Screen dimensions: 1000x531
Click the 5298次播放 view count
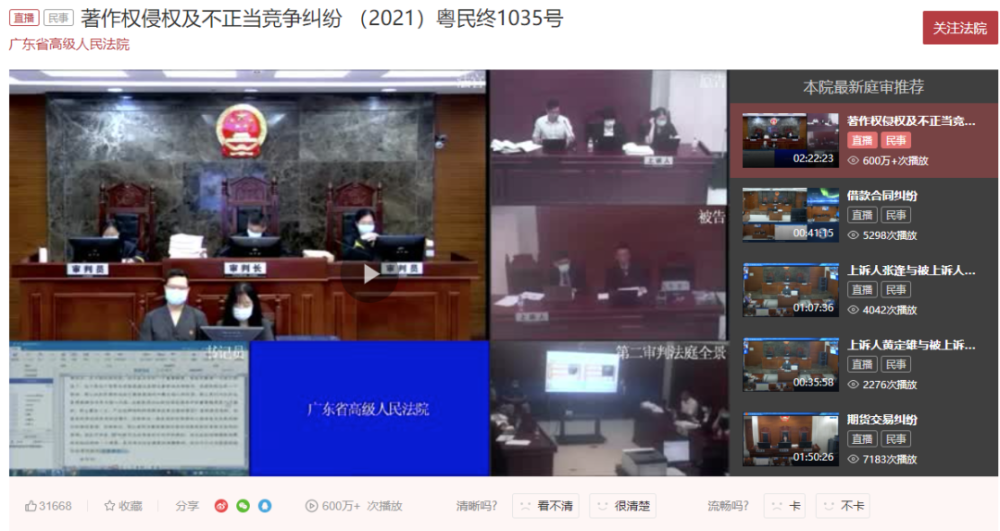point(890,235)
